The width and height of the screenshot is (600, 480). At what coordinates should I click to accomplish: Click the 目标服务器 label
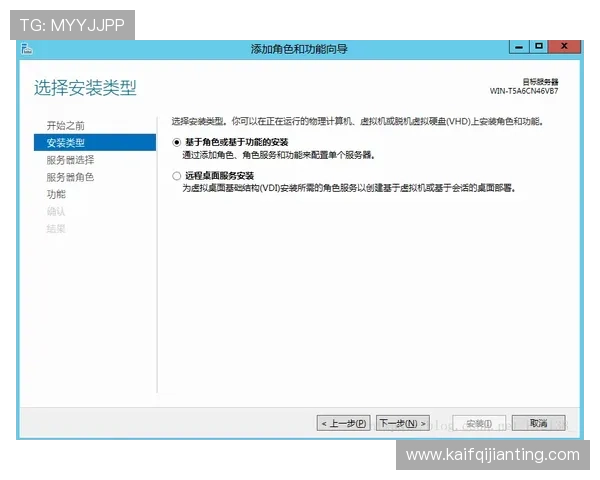[x=540, y=82]
